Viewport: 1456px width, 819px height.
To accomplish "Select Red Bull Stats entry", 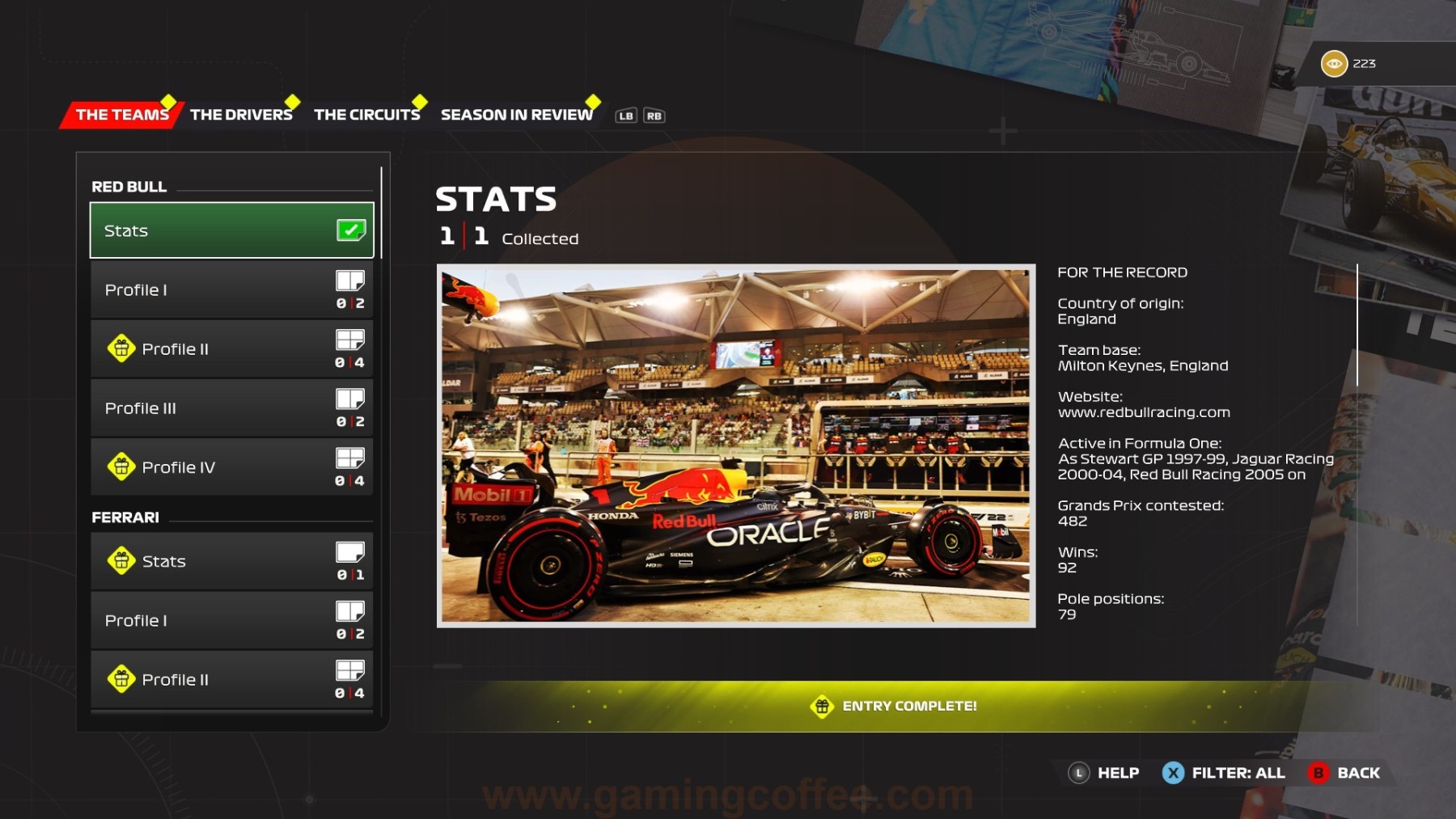I will coord(231,230).
